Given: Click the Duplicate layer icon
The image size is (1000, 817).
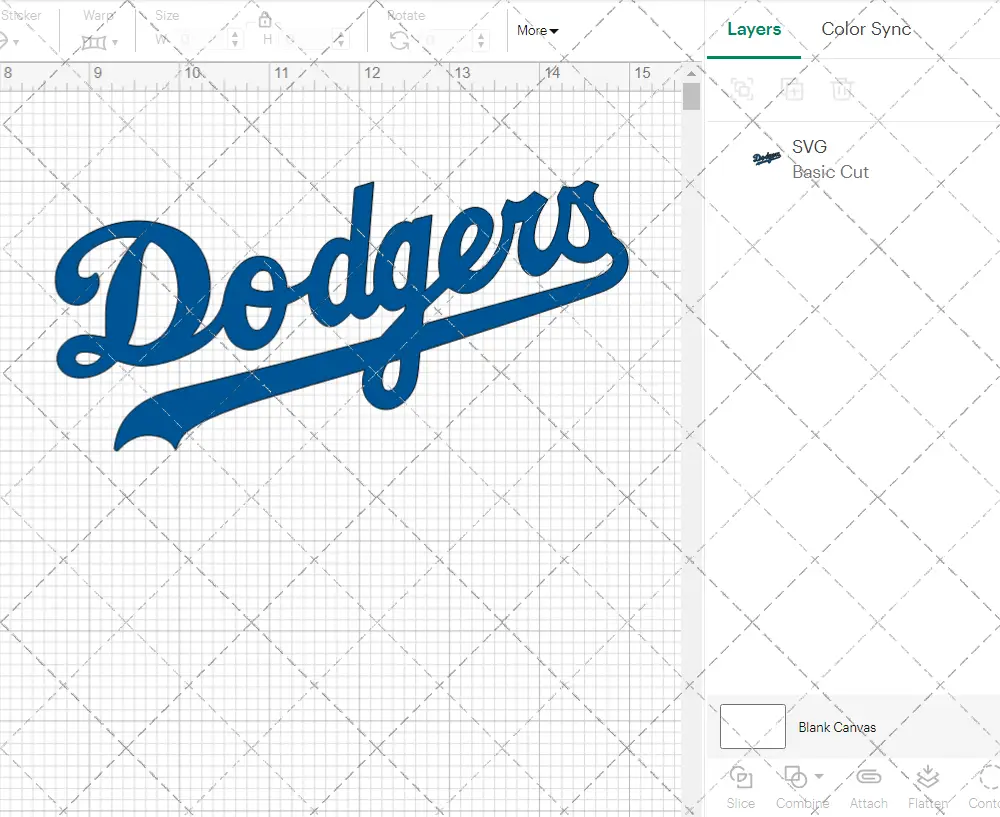Looking at the screenshot, I should coord(792,89).
